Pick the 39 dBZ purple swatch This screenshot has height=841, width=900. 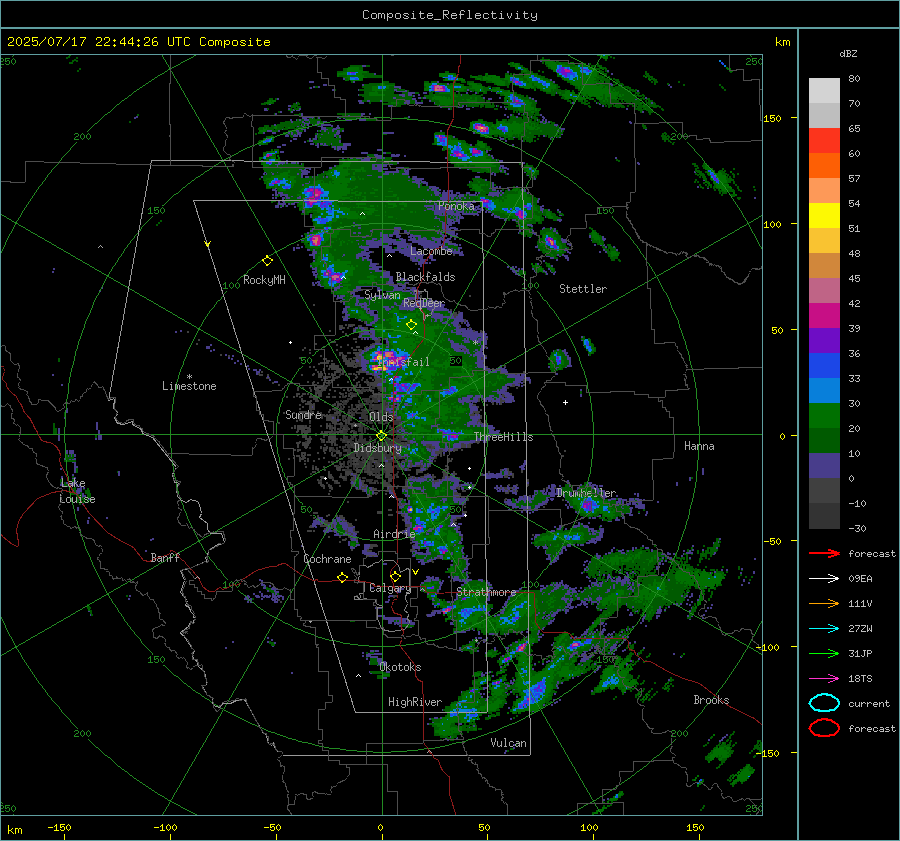[x=824, y=340]
